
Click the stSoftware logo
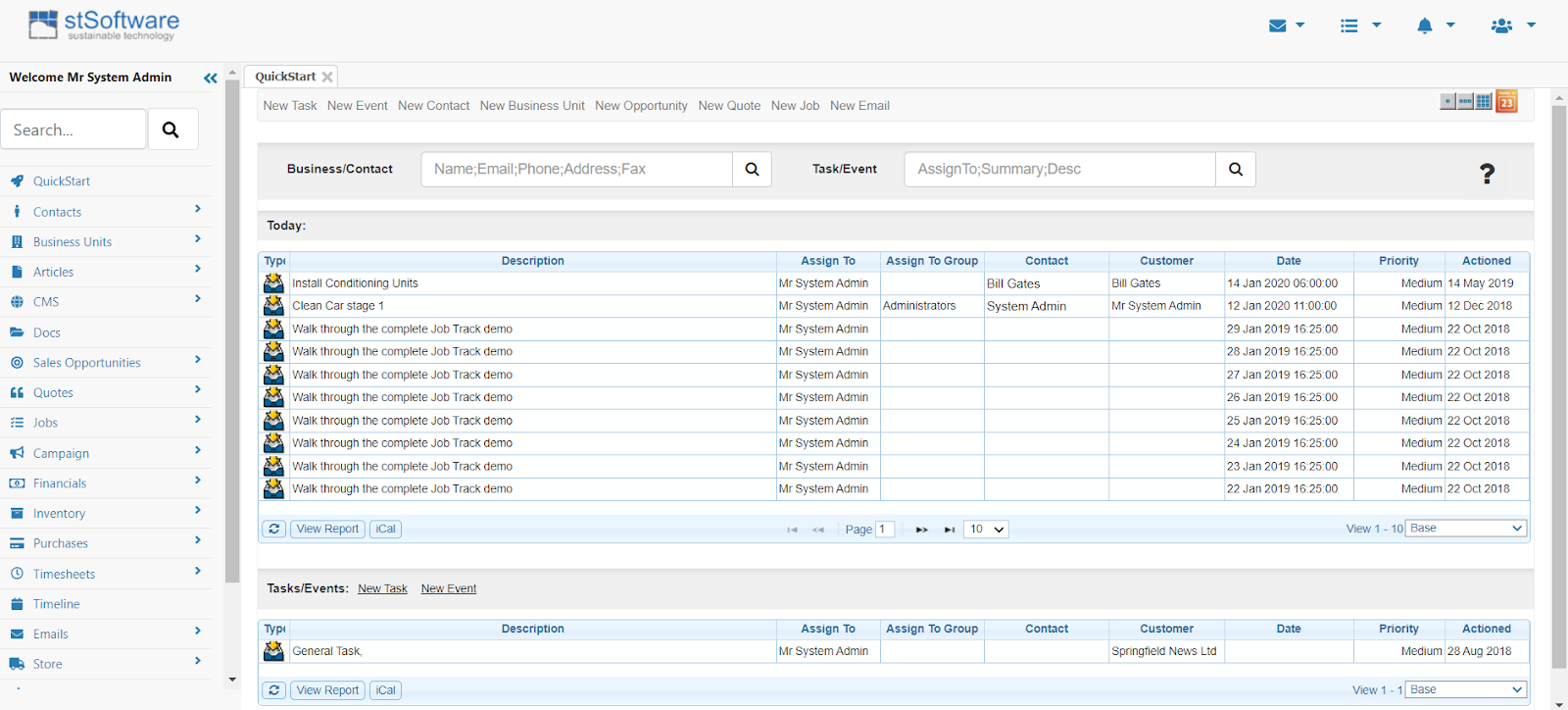104,25
